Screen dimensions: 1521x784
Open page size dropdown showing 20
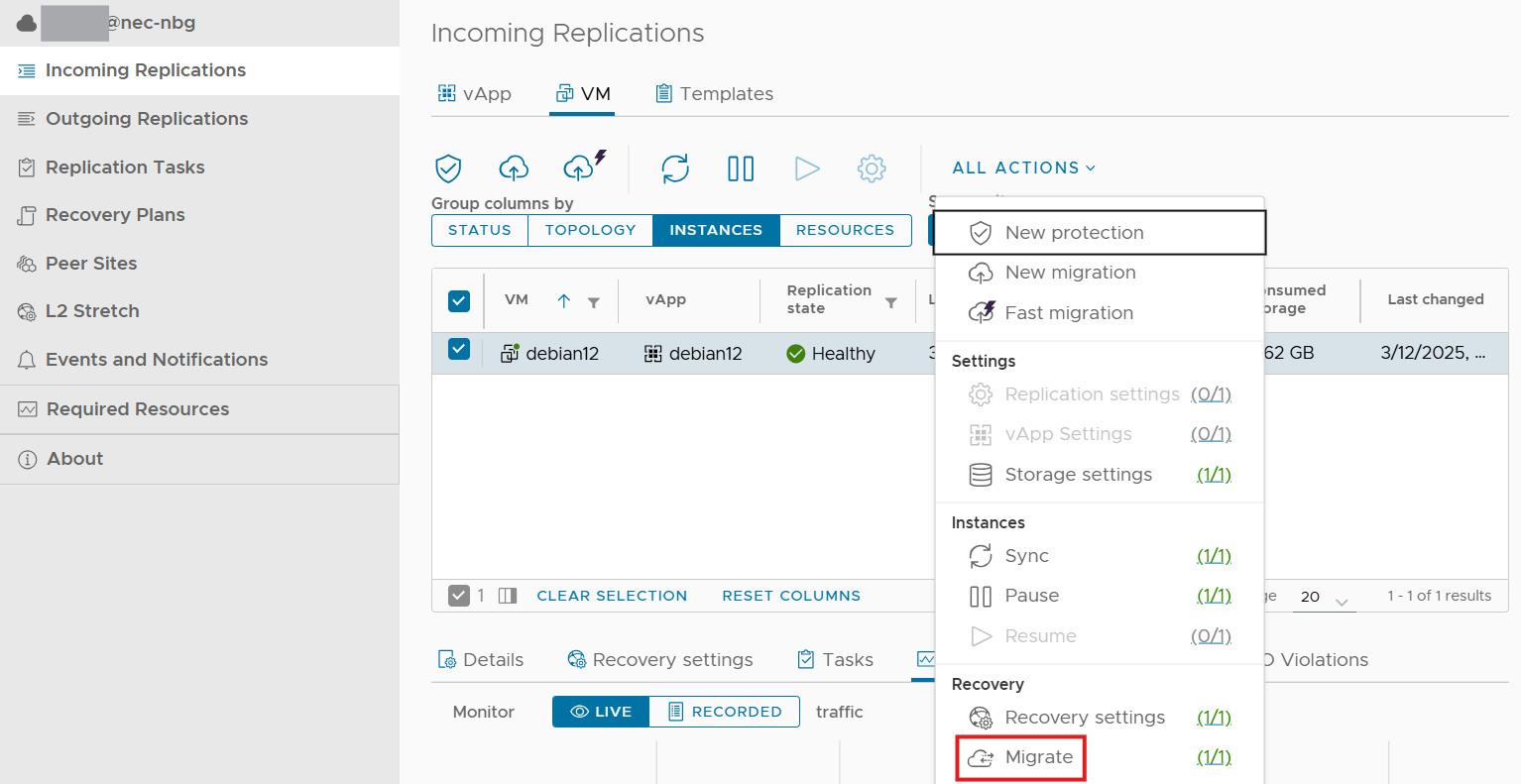coord(1325,597)
